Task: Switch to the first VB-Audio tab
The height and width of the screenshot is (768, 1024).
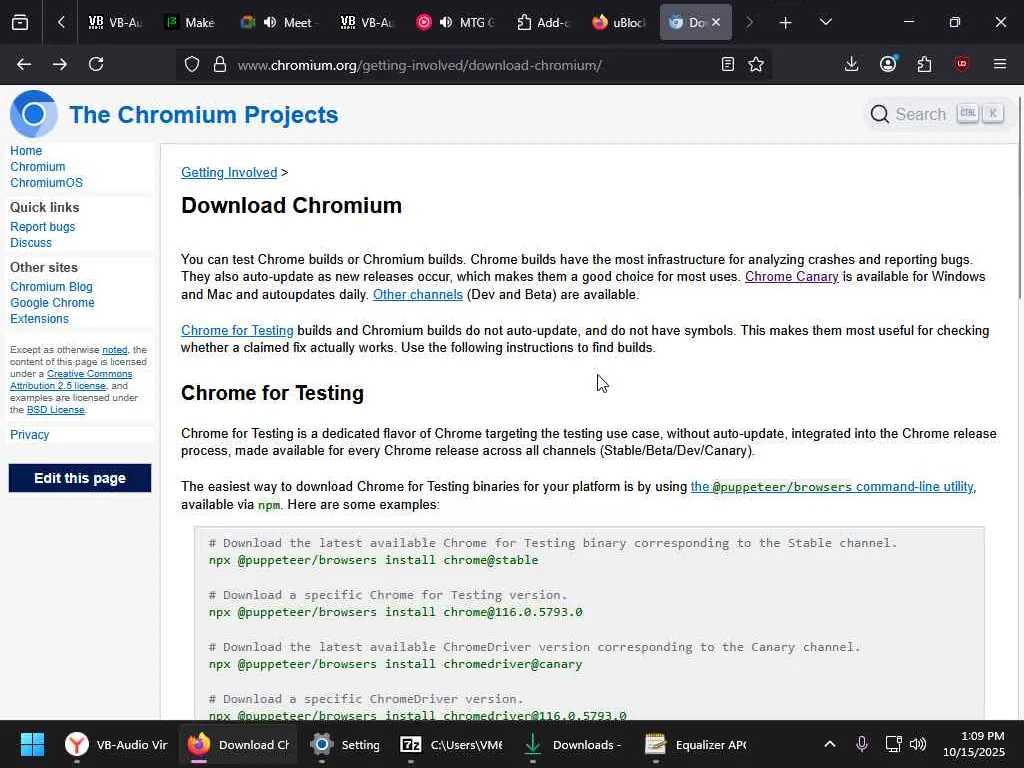Action: point(115,22)
